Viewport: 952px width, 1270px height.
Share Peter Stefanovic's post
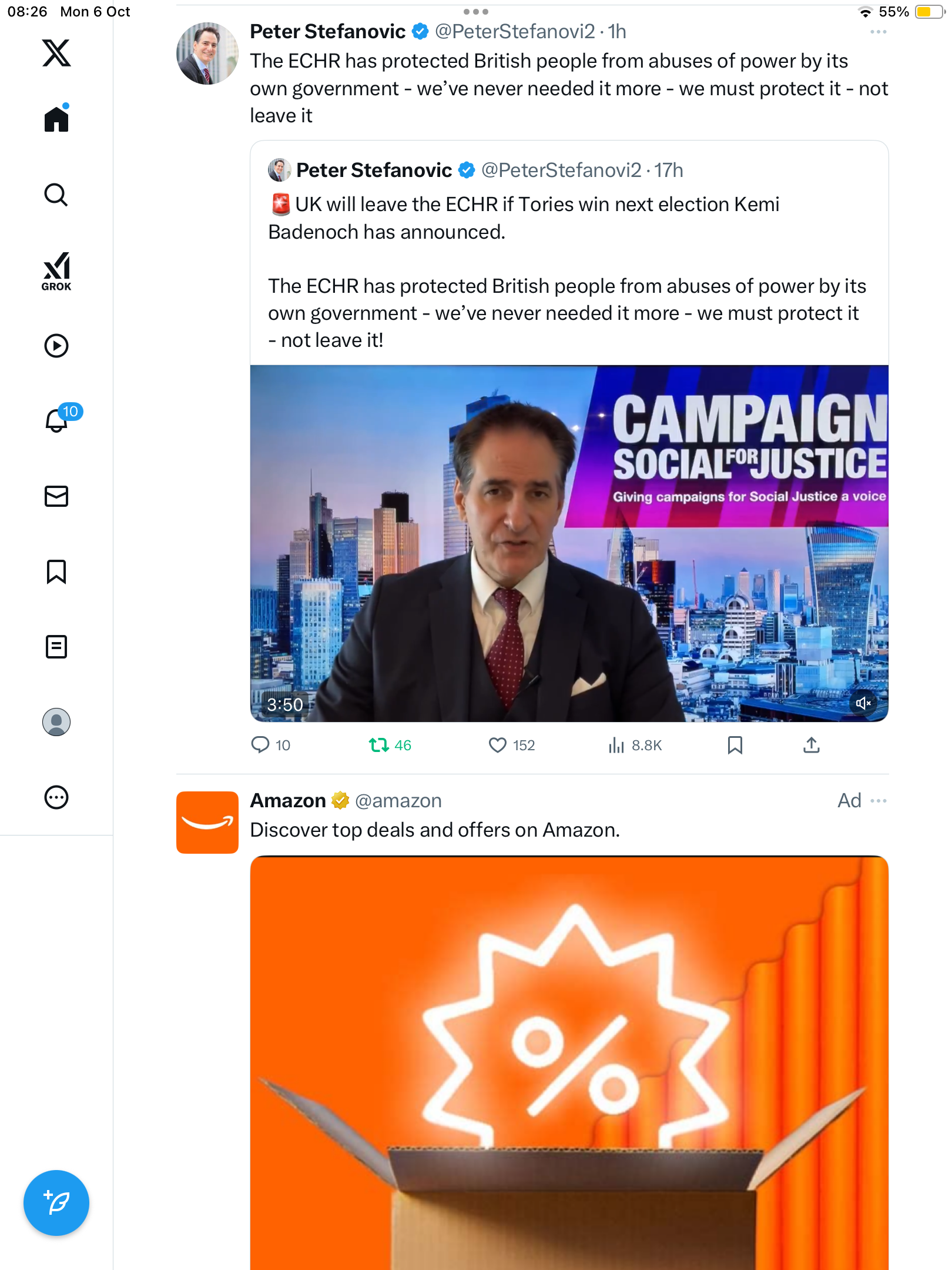pos(811,746)
